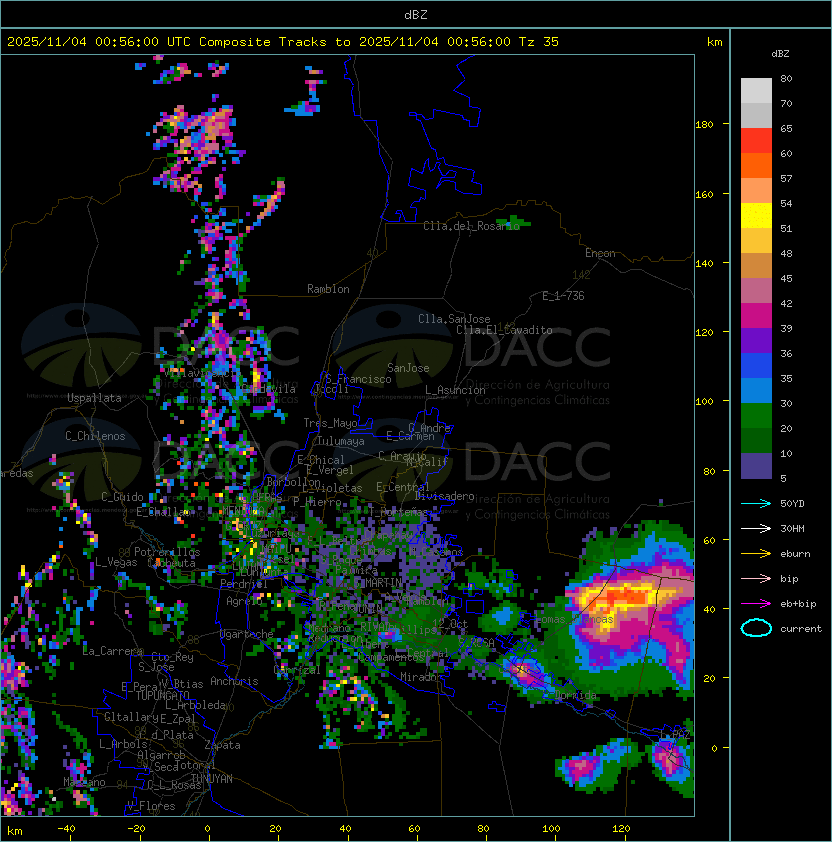Click the cyan 50YD arrow in legend

(756, 503)
